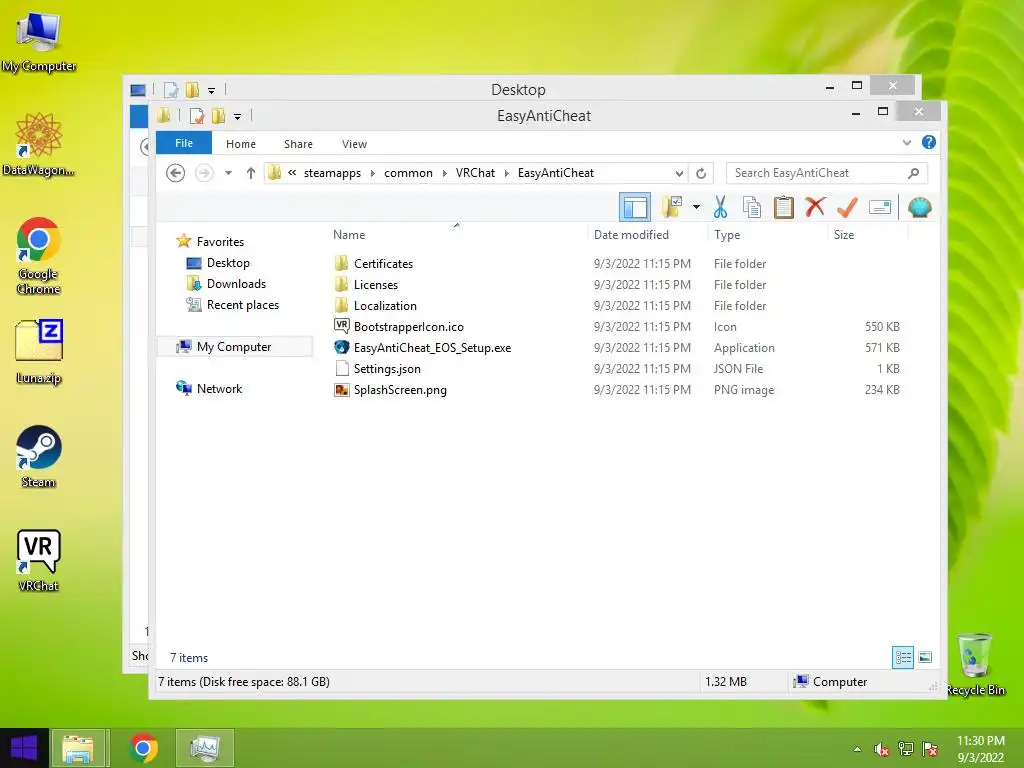Viewport: 1024px width, 768px height.
Task: Click the Cut scissors toolbar icon
Action: (720, 207)
